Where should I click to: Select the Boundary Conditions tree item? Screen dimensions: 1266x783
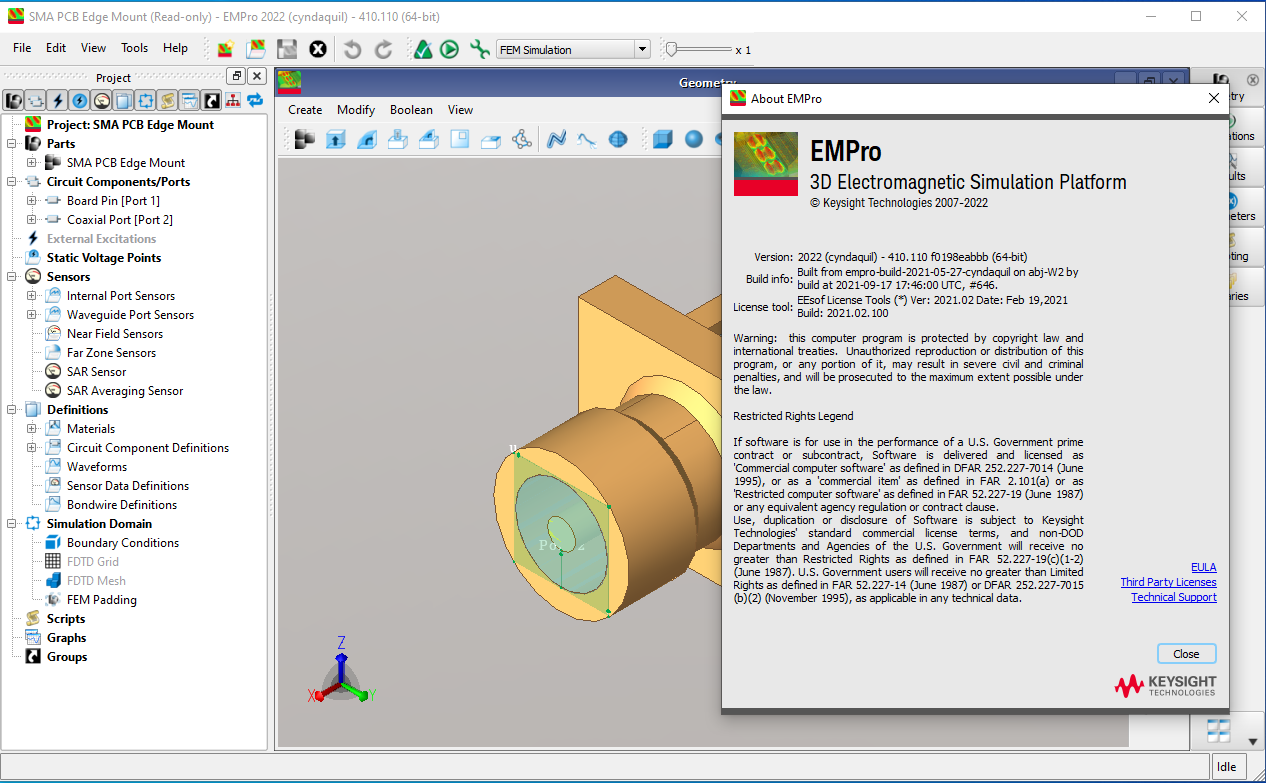pos(123,543)
